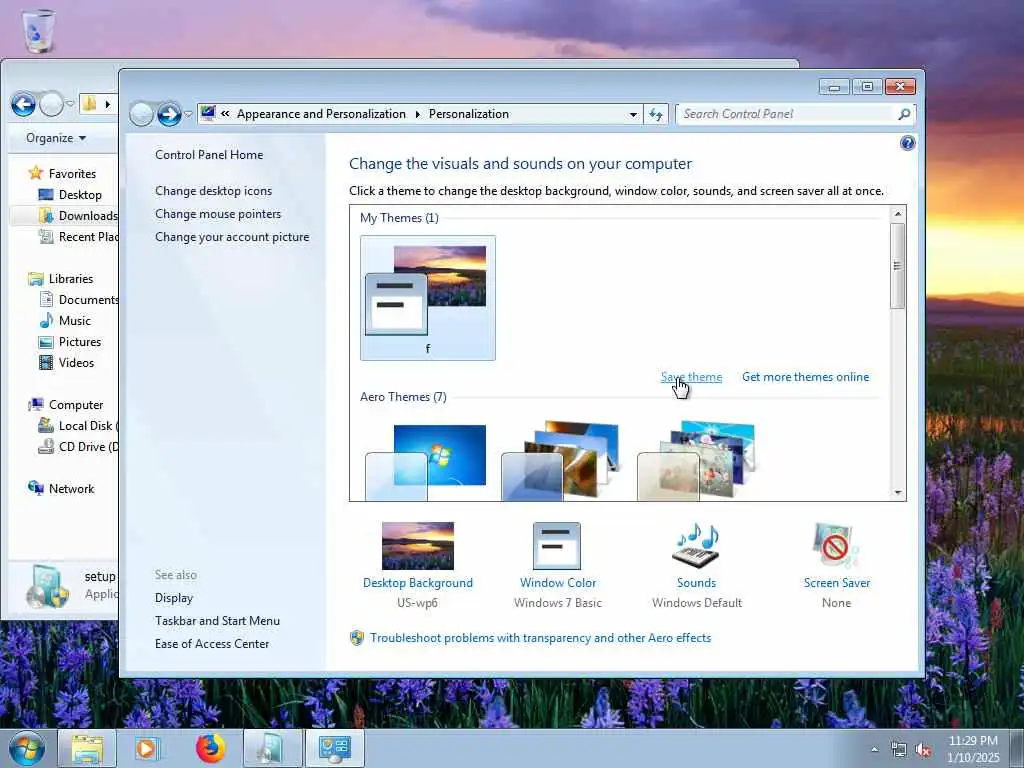Open Troubleshoot problems with transparency link
Image resolution: width=1024 pixels, height=768 pixels.
point(540,638)
